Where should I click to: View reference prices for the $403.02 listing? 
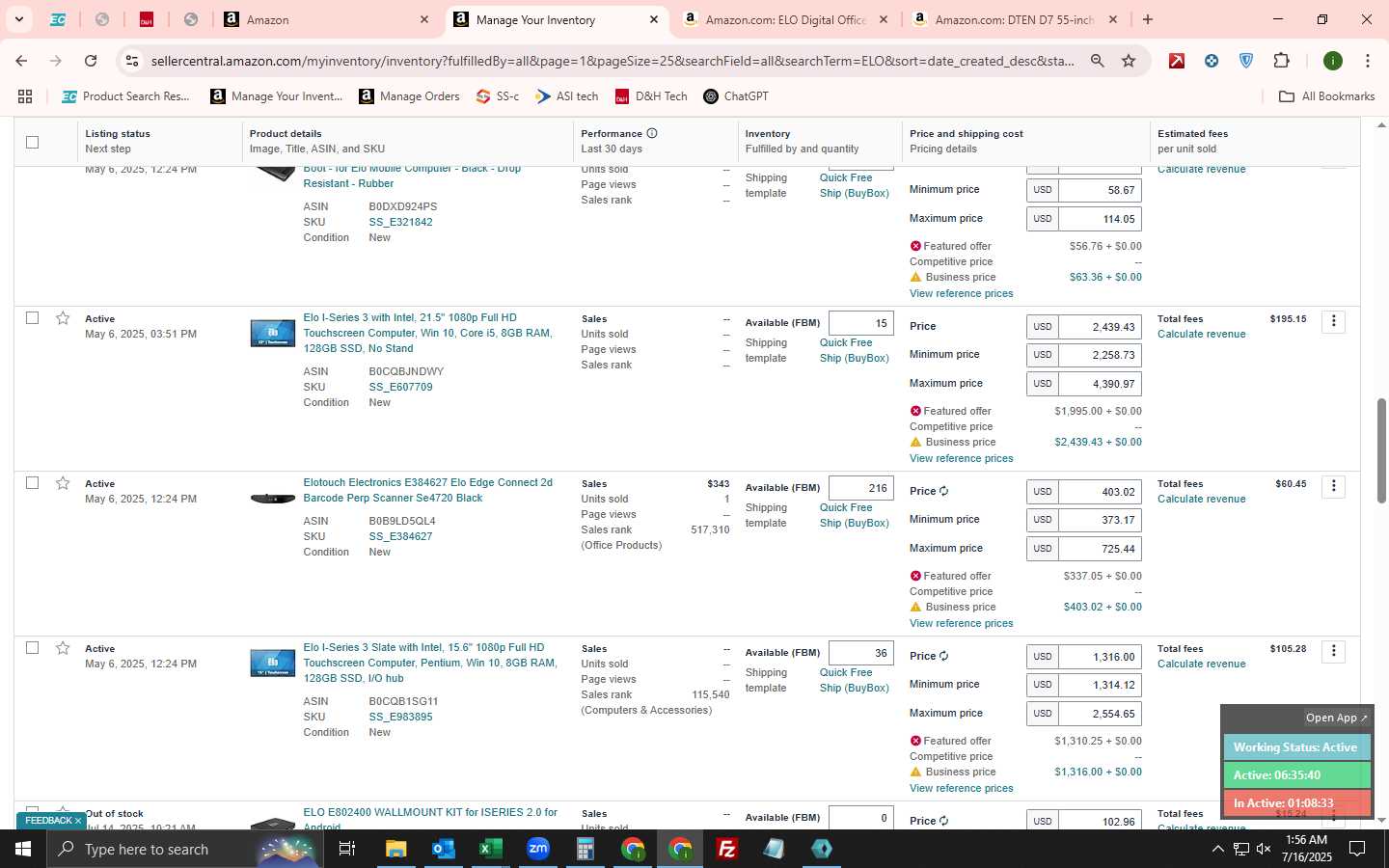point(961,623)
